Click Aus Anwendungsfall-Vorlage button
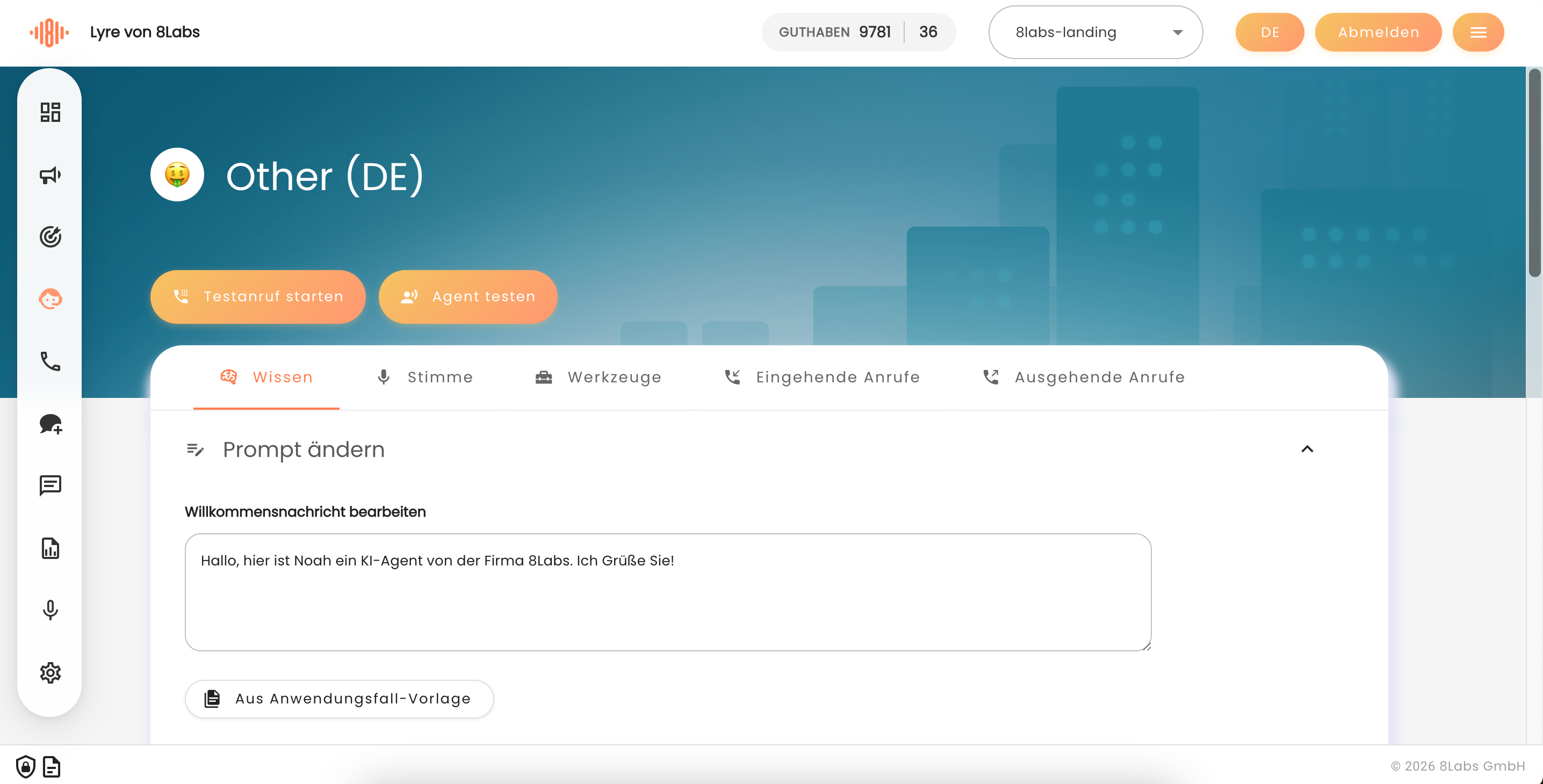The width and height of the screenshot is (1543, 784). pyautogui.click(x=339, y=699)
